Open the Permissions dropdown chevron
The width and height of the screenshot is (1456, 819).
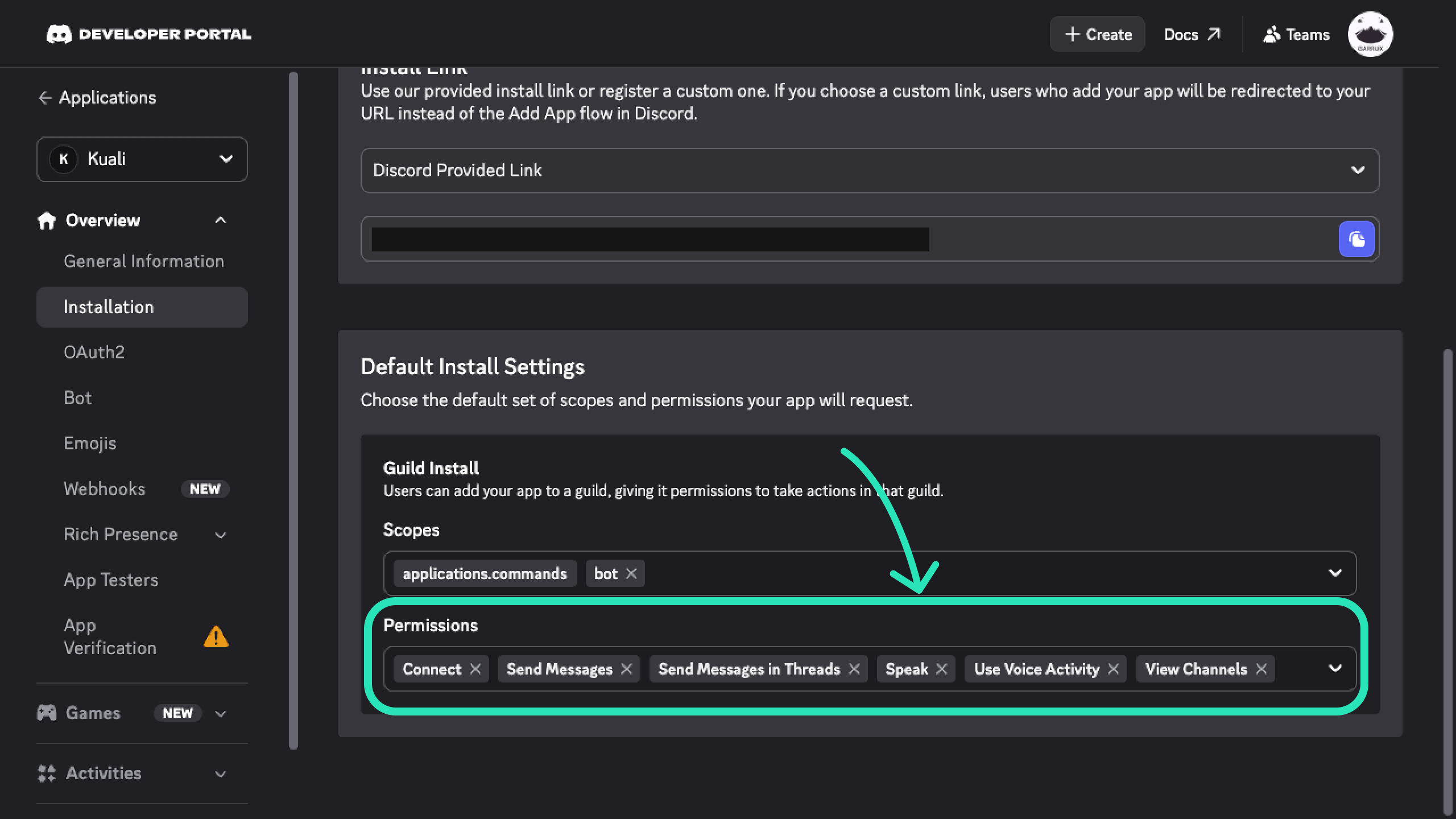click(1335, 668)
